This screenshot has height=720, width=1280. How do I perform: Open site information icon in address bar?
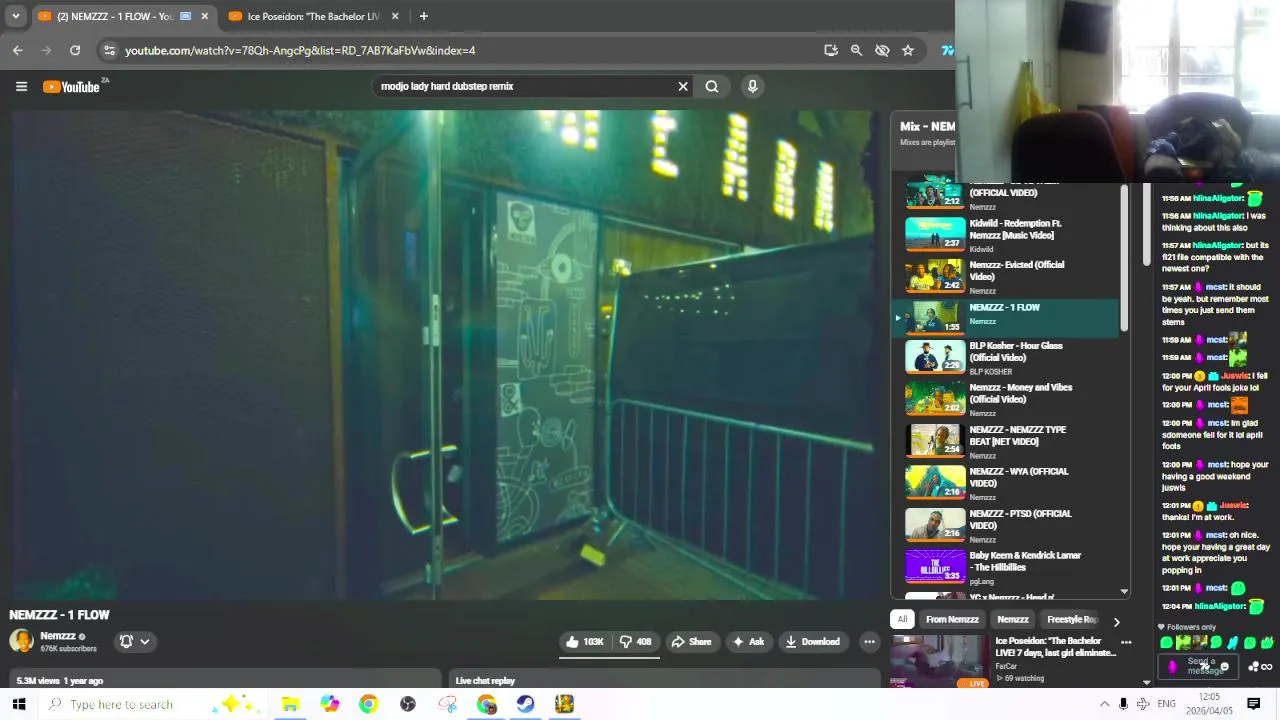click(x=110, y=50)
